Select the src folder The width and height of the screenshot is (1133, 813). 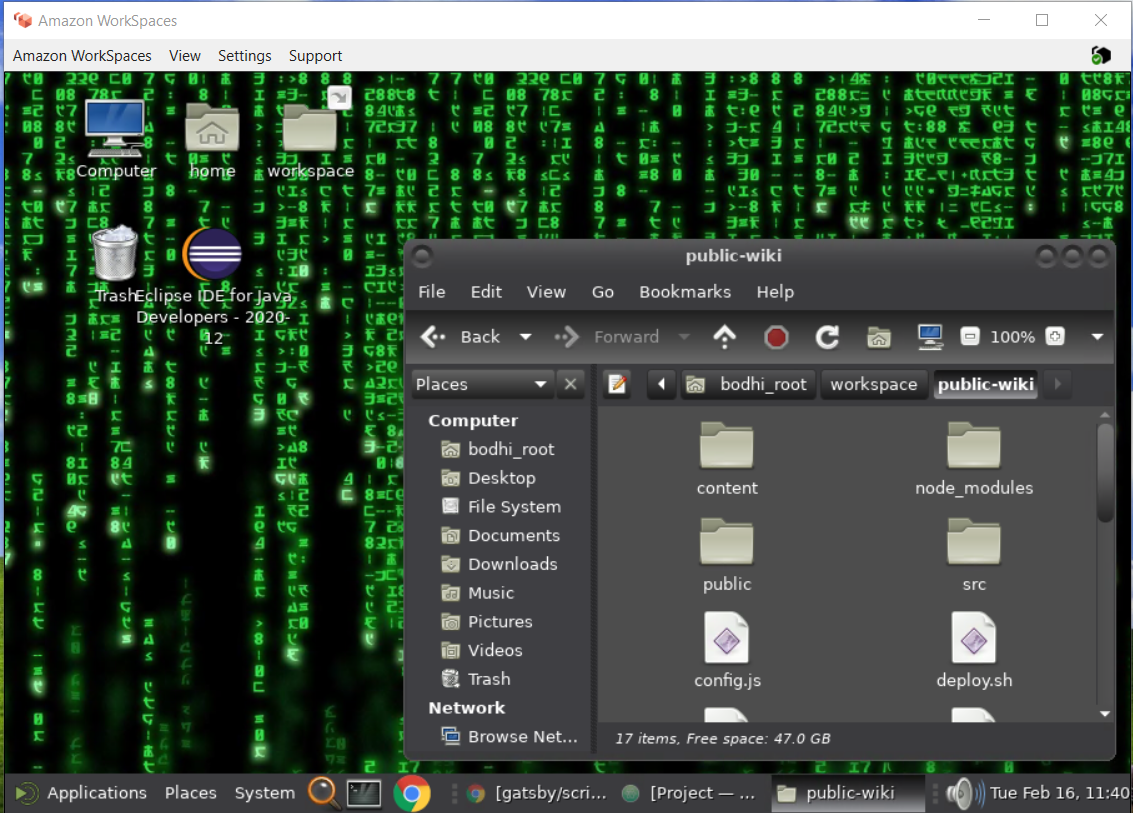tap(974, 554)
